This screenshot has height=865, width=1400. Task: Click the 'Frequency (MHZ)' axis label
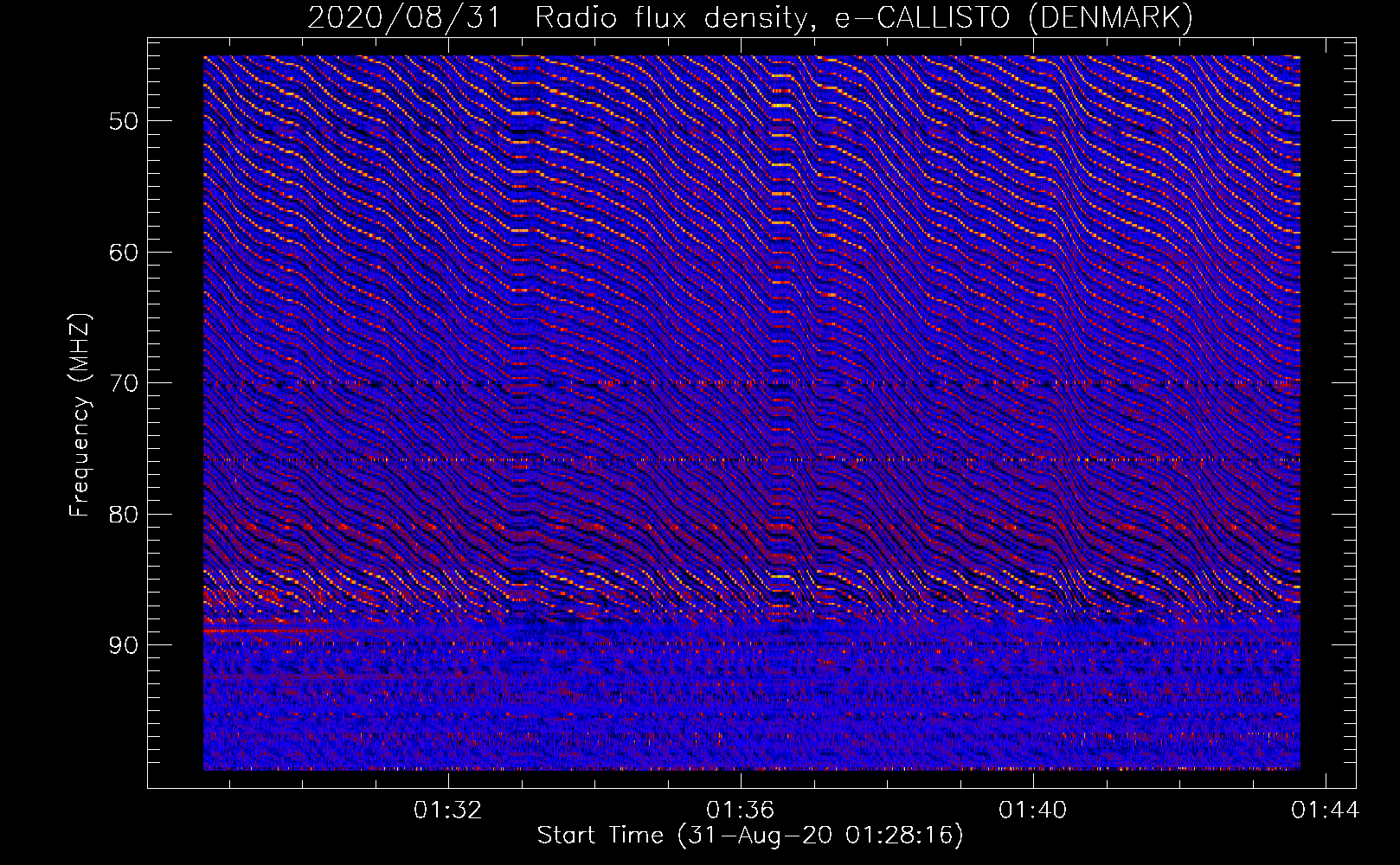pos(80,415)
